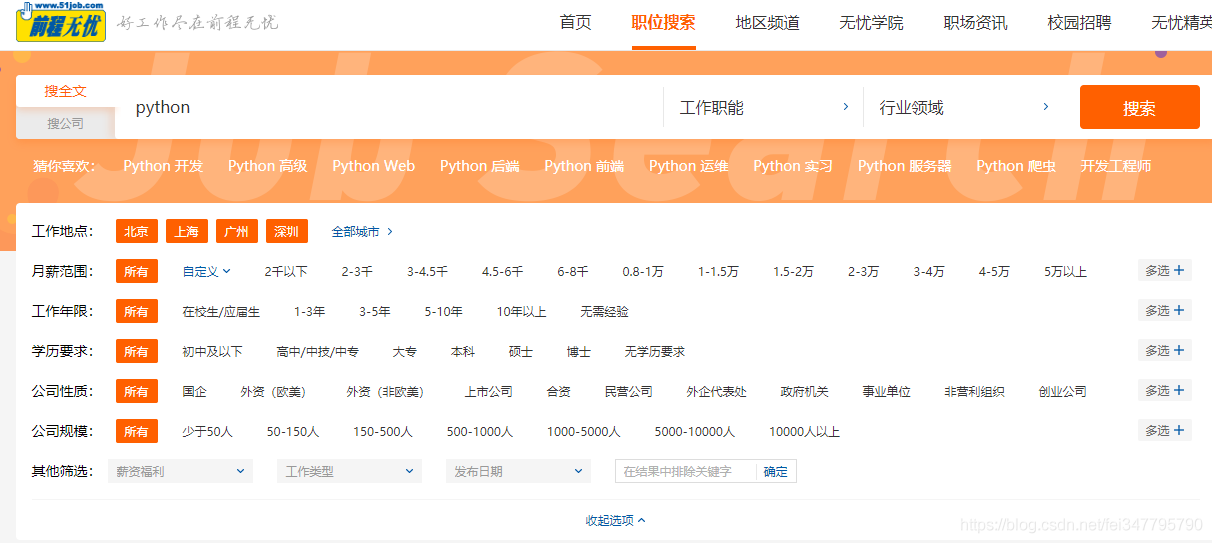This screenshot has height=543, width=1212.
Task: Enable 多选 for 学历要求 row
Action: coord(1165,350)
